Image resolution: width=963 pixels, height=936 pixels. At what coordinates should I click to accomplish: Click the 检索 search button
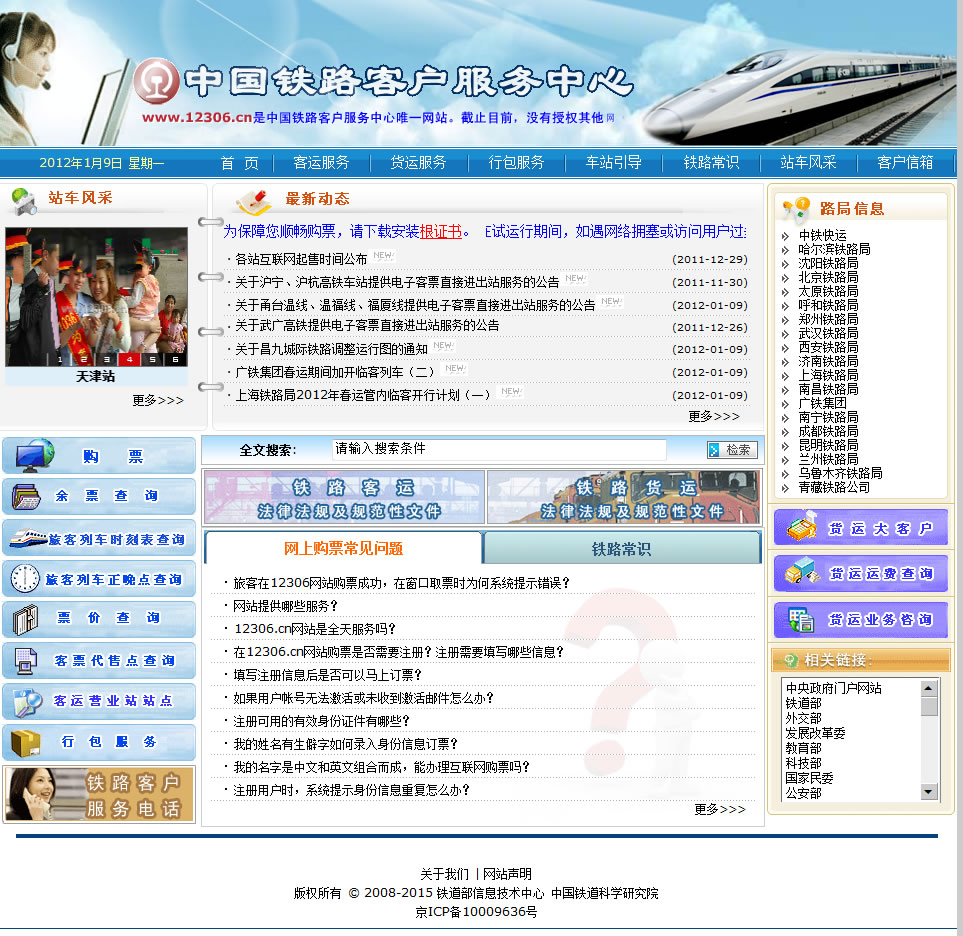[732, 450]
